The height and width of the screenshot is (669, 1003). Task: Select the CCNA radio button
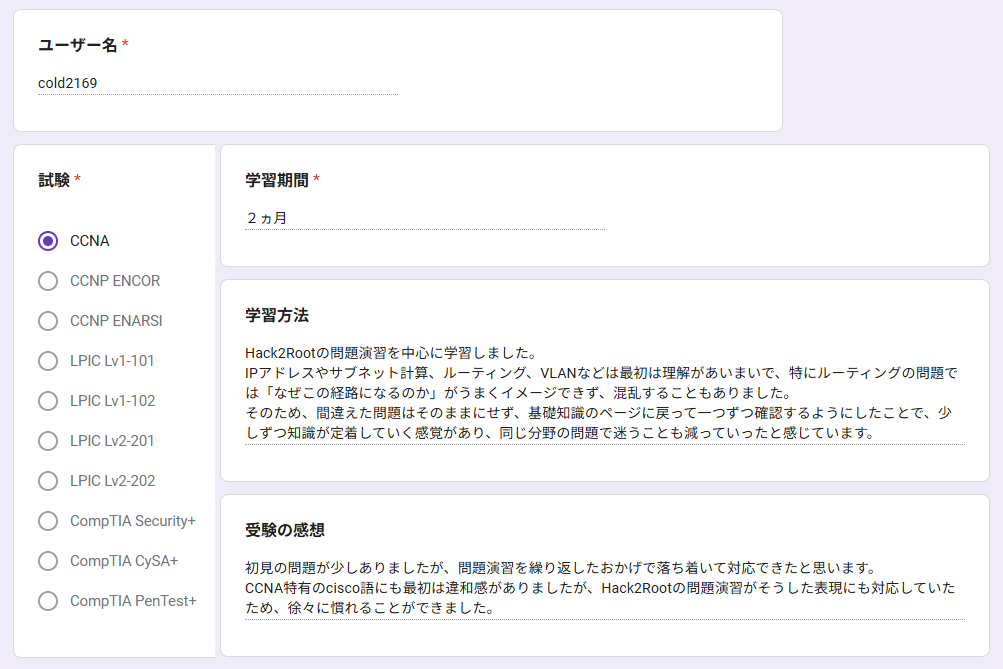tap(48, 241)
